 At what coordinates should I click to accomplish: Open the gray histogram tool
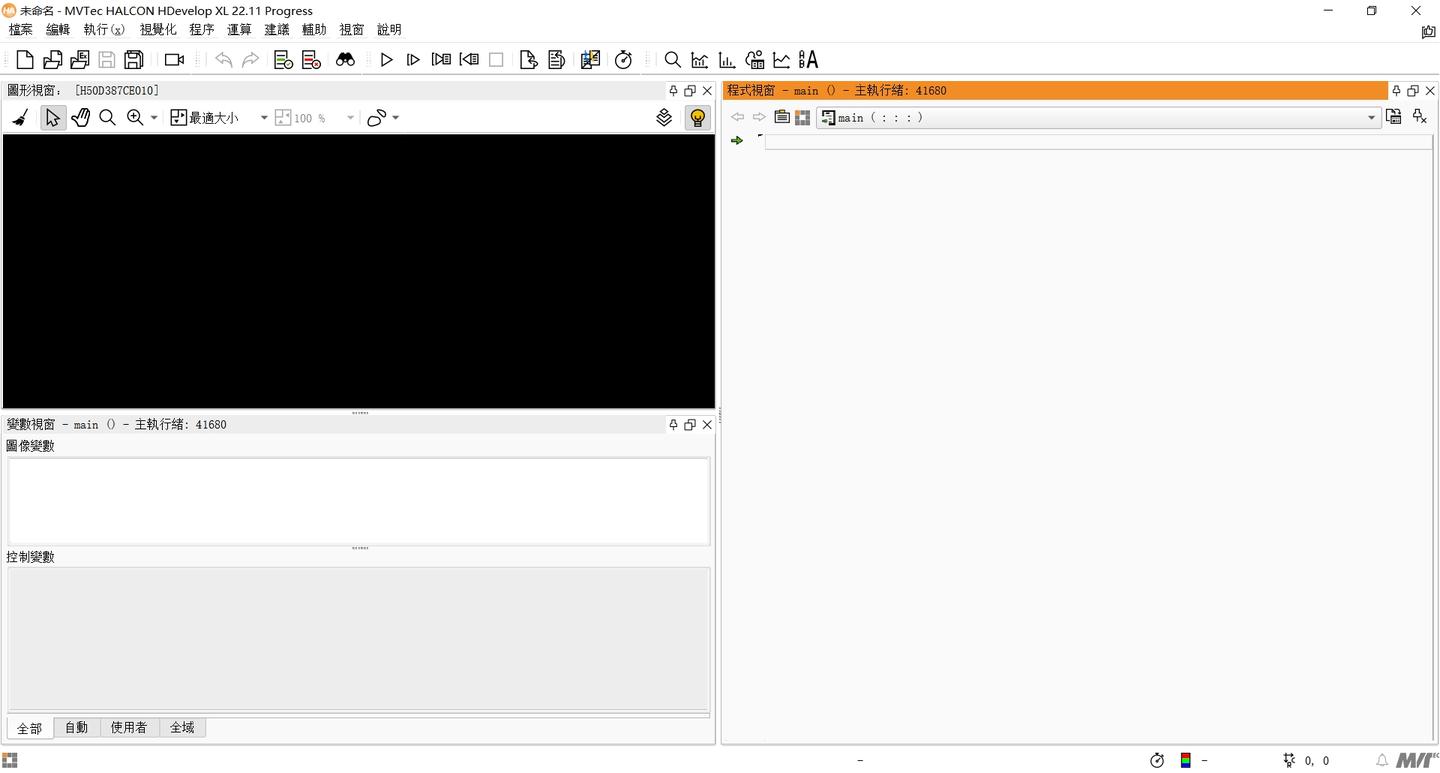click(x=700, y=60)
